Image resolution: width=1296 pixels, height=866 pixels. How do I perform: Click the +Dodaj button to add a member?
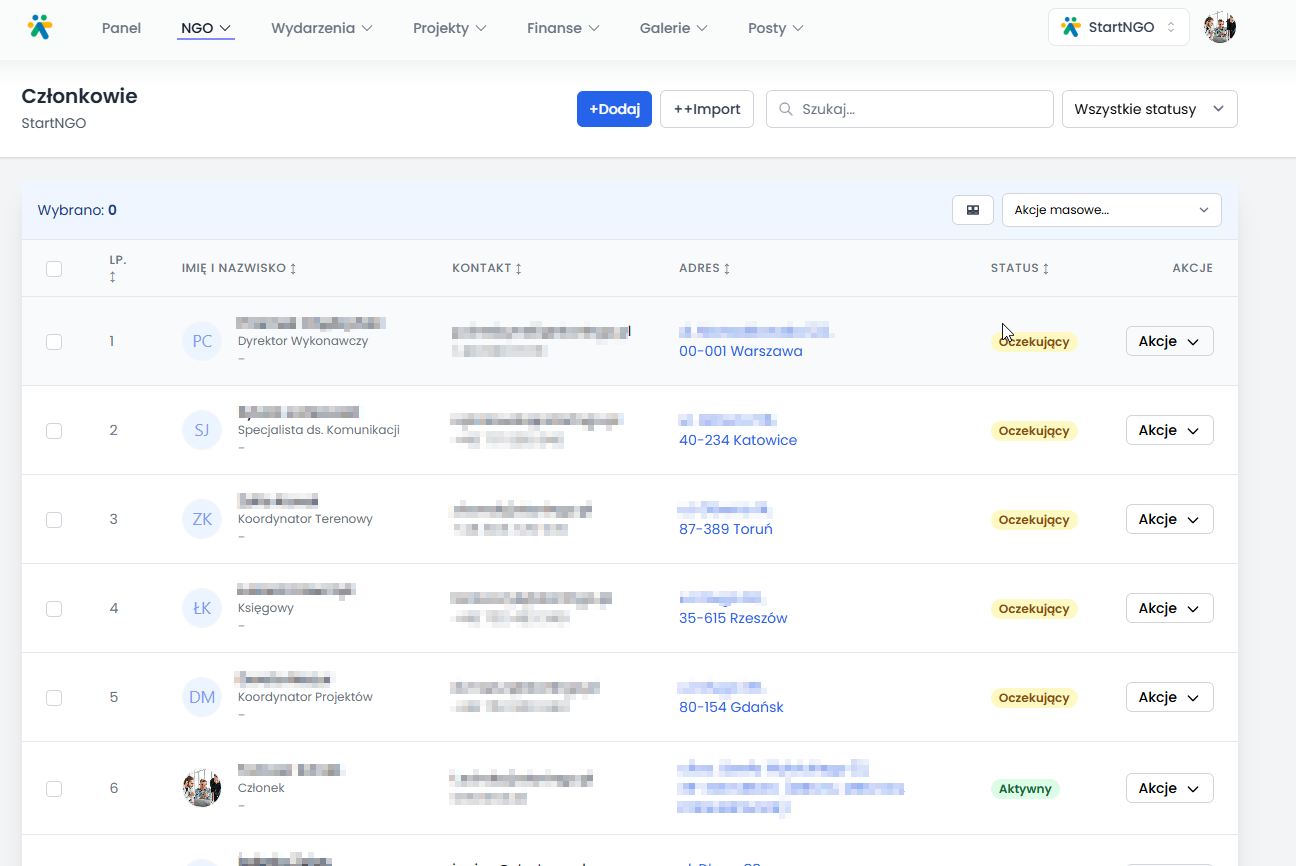pos(614,109)
